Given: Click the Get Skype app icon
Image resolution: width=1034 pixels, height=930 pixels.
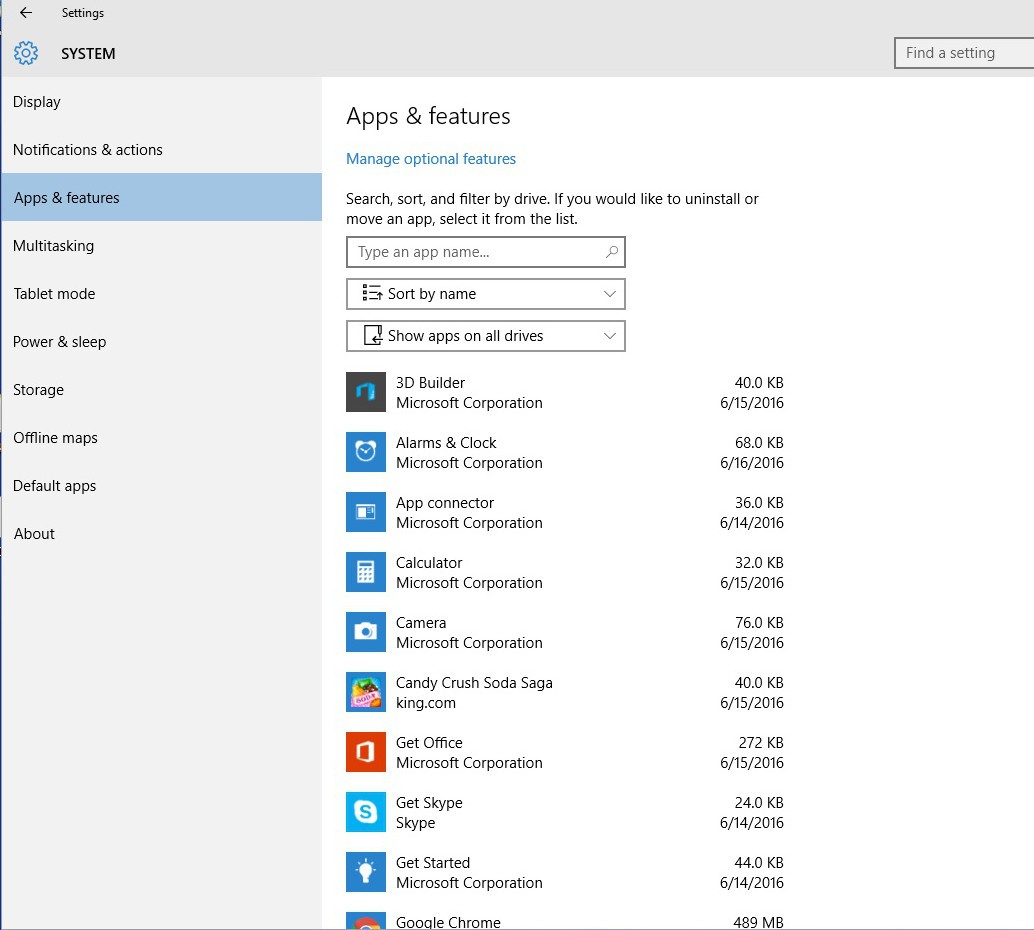Looking at the screenshot, I should [x=366, y=812].
